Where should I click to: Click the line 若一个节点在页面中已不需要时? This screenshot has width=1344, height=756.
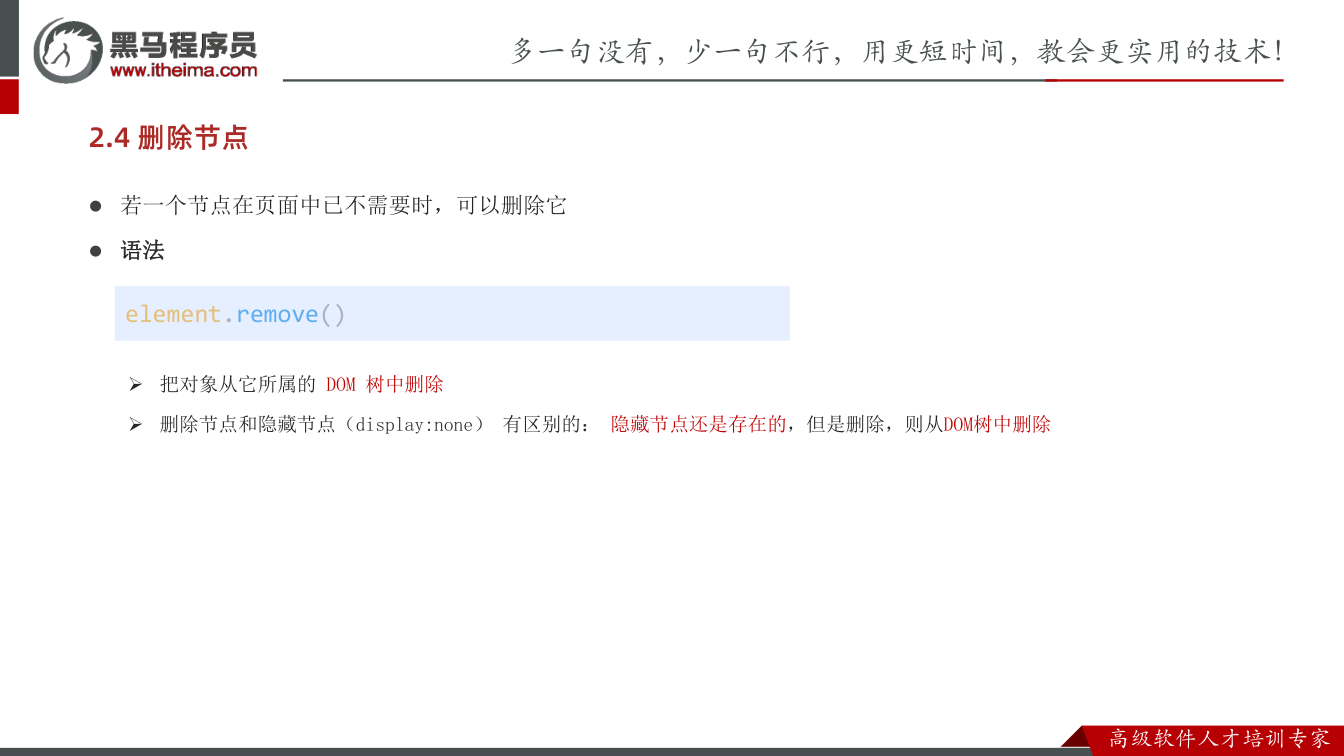279,206
